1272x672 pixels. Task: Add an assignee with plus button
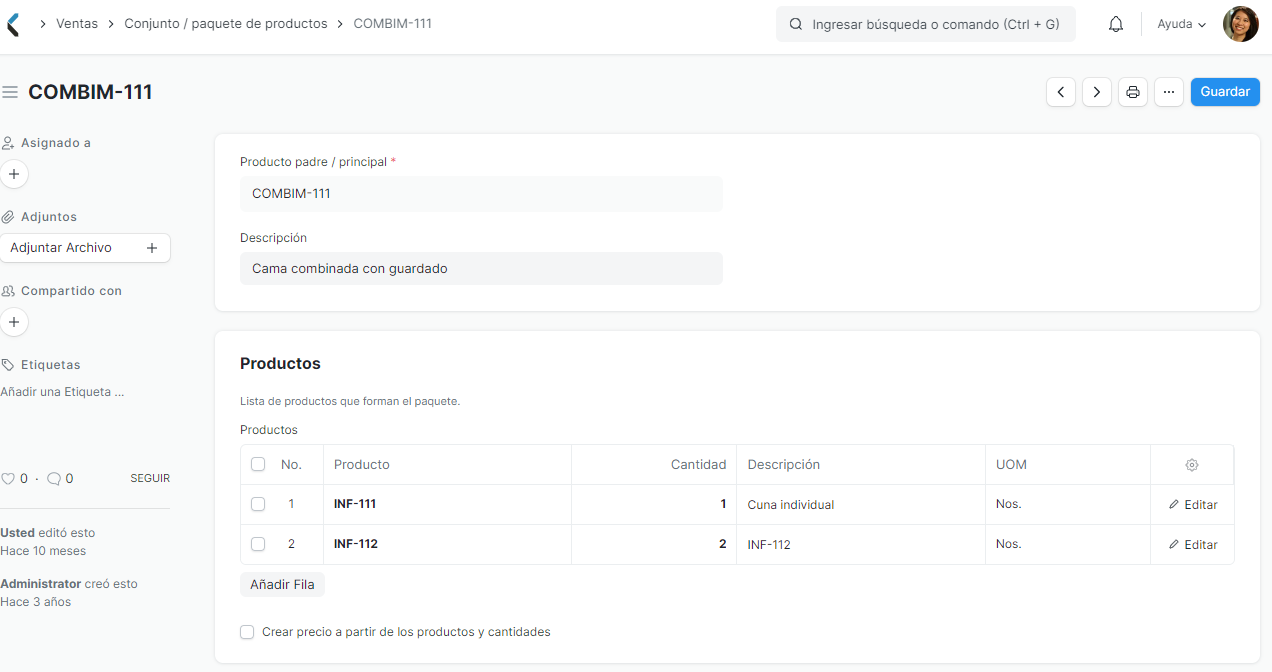tap(14, 174)
